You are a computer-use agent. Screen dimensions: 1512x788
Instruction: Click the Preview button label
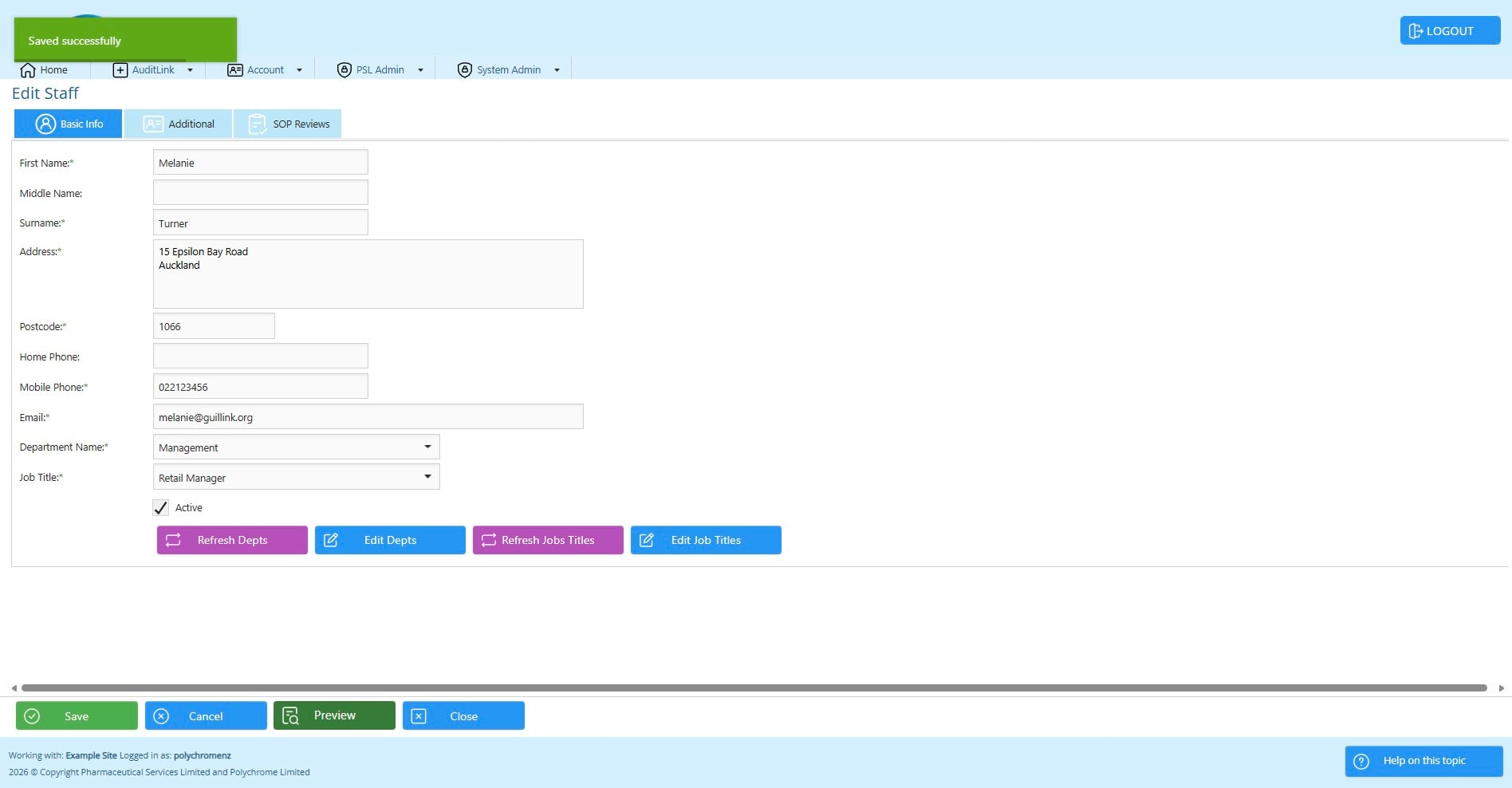(335, 715)
